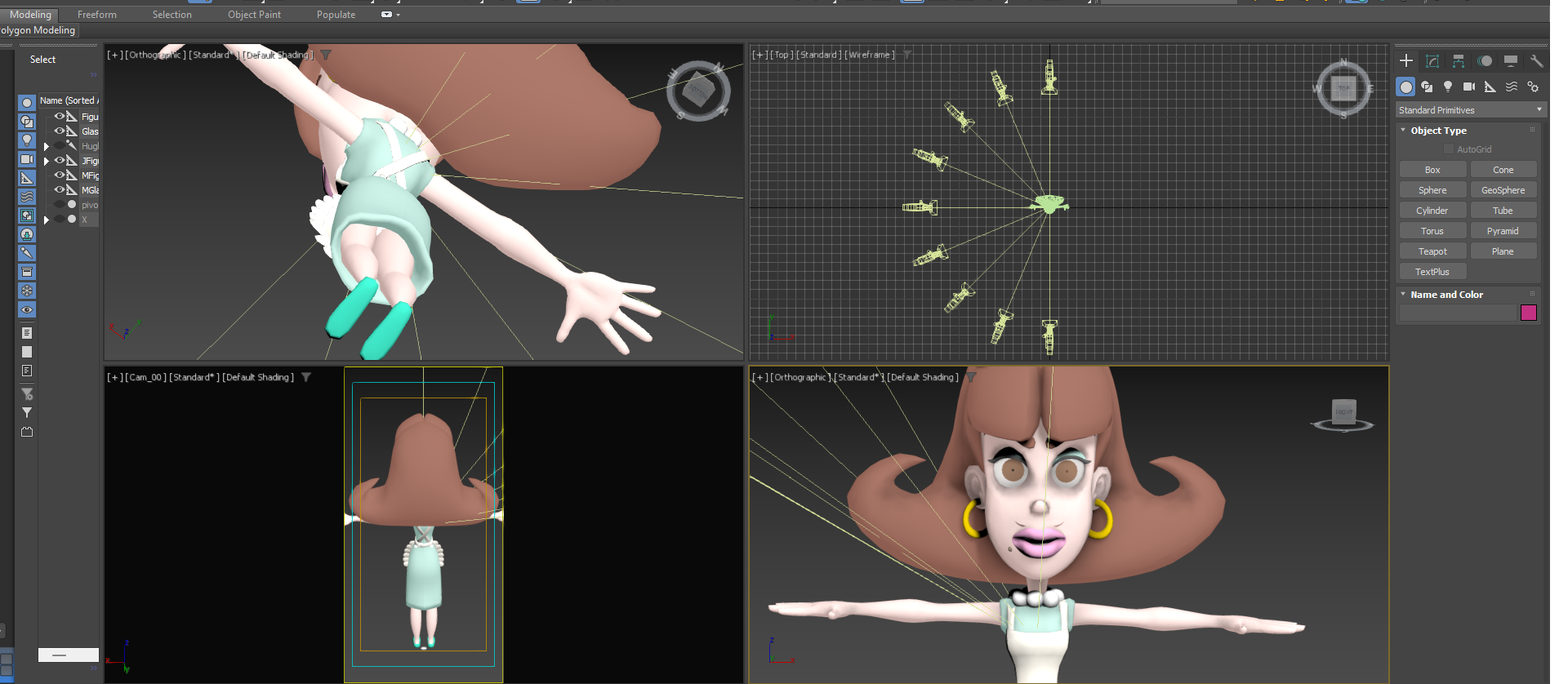Toggle Display Lights filter in Scene Explorer
1568x684 pixels.
[x=27, y=140]
